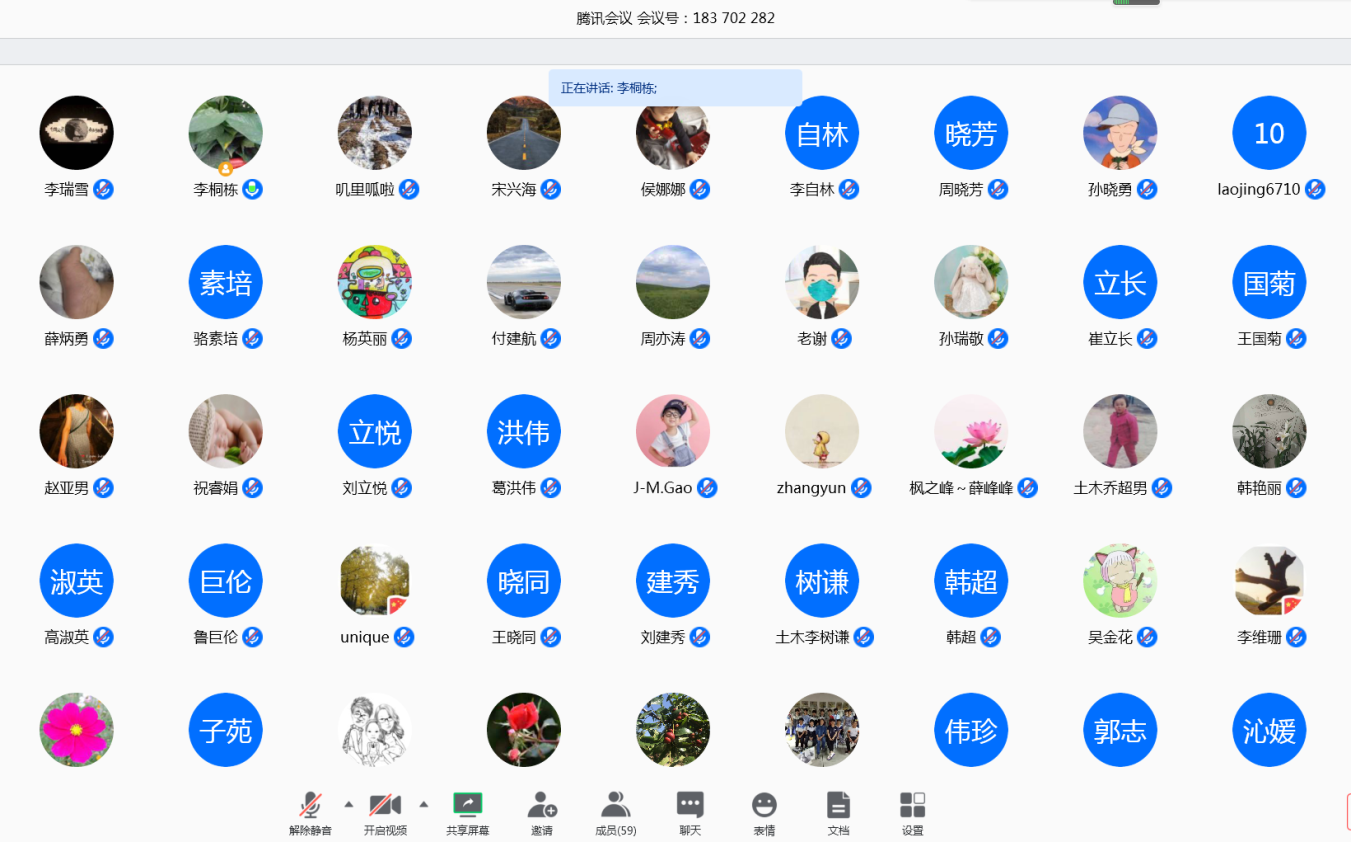This screenshot has width=1351, height=842.
Task: Click 杨英丽's cartoon avatar thumbnail
Action: (x=375, y=282)
